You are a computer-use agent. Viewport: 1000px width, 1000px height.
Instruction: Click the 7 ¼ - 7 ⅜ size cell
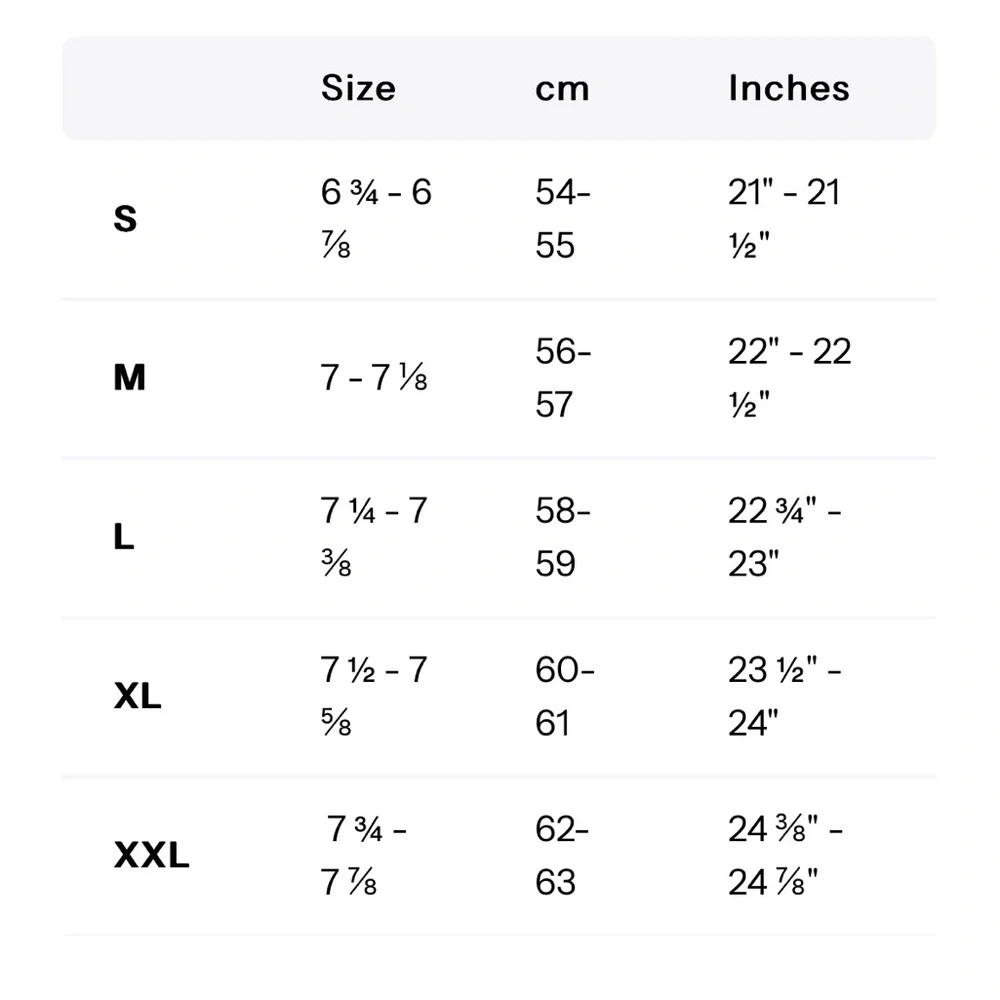point(374,536)
